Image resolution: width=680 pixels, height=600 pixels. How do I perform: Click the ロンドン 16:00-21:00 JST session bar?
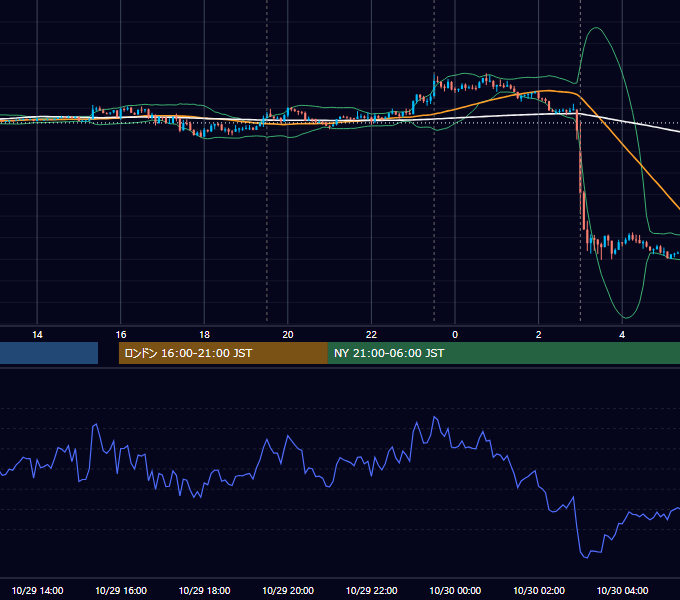[223, 353]
